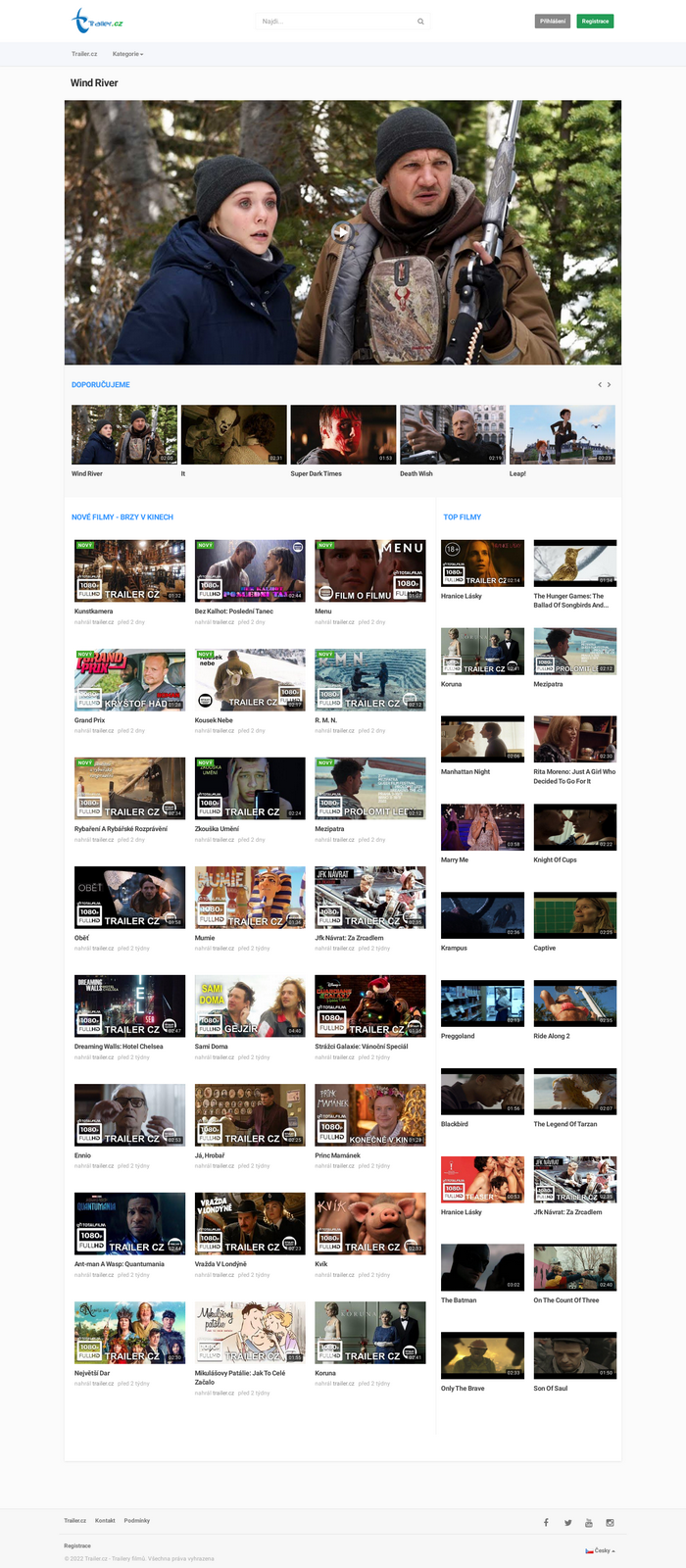Image resolution: width=686 pixels, height=1568 pixels.
Task: Click previous arrow in Doporučujeme carousel
Action: click(x=600, y=384)
